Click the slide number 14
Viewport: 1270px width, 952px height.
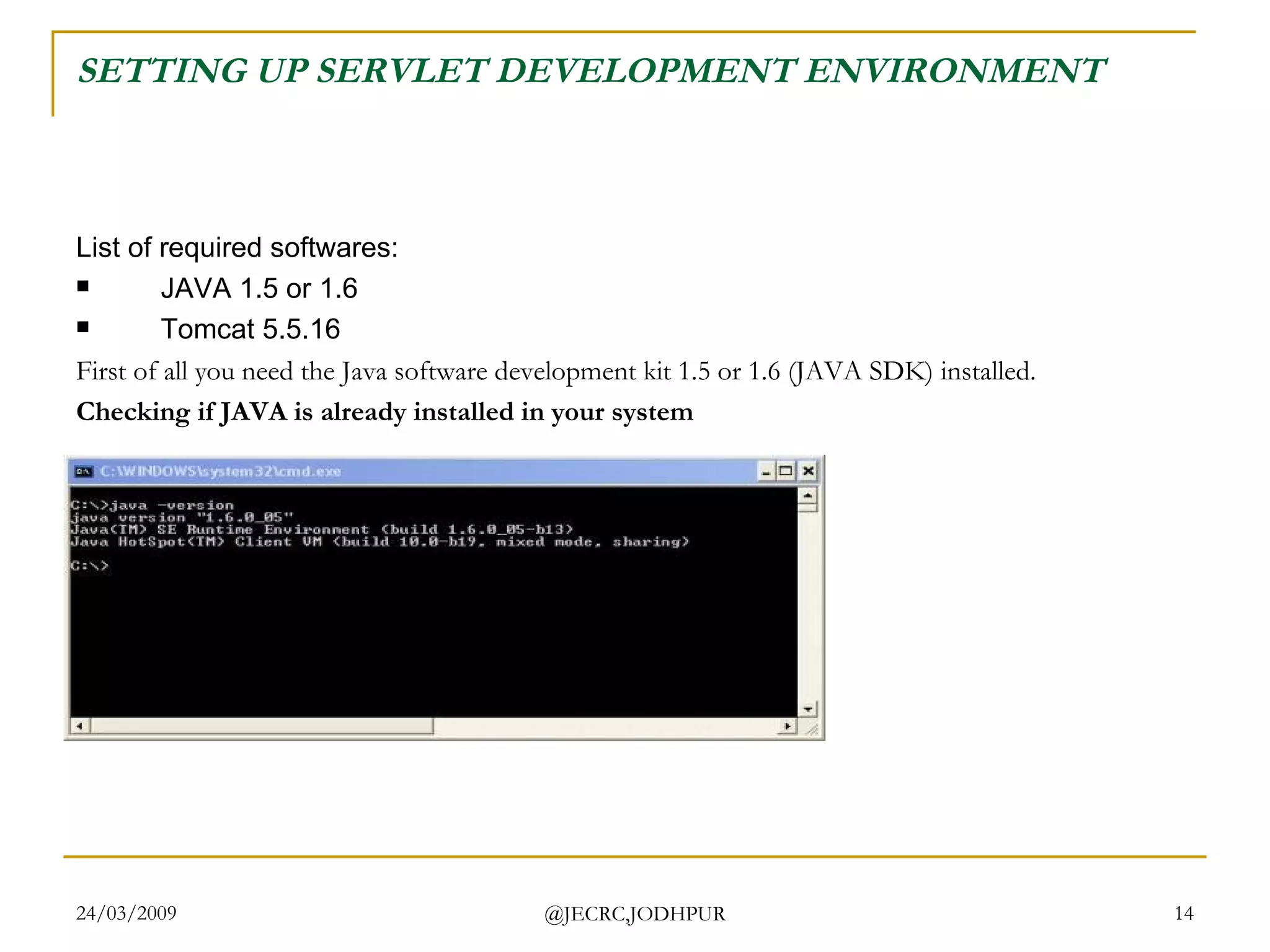(1183, 914)
